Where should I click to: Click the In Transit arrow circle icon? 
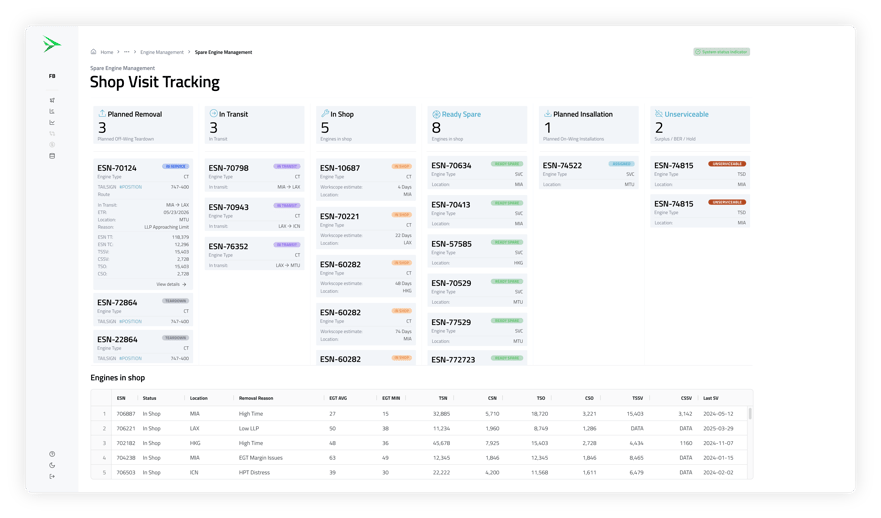point(213,113)
